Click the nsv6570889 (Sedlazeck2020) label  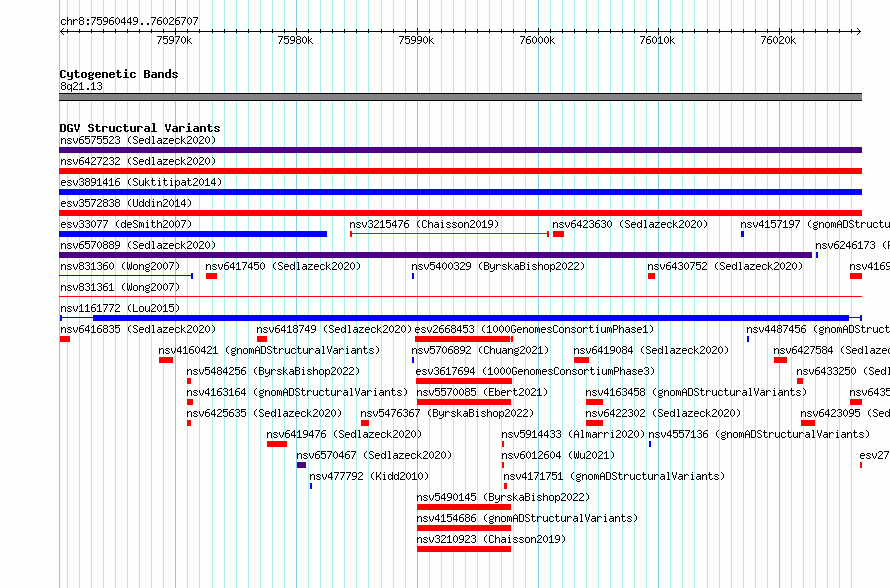(x=138, y=245)
